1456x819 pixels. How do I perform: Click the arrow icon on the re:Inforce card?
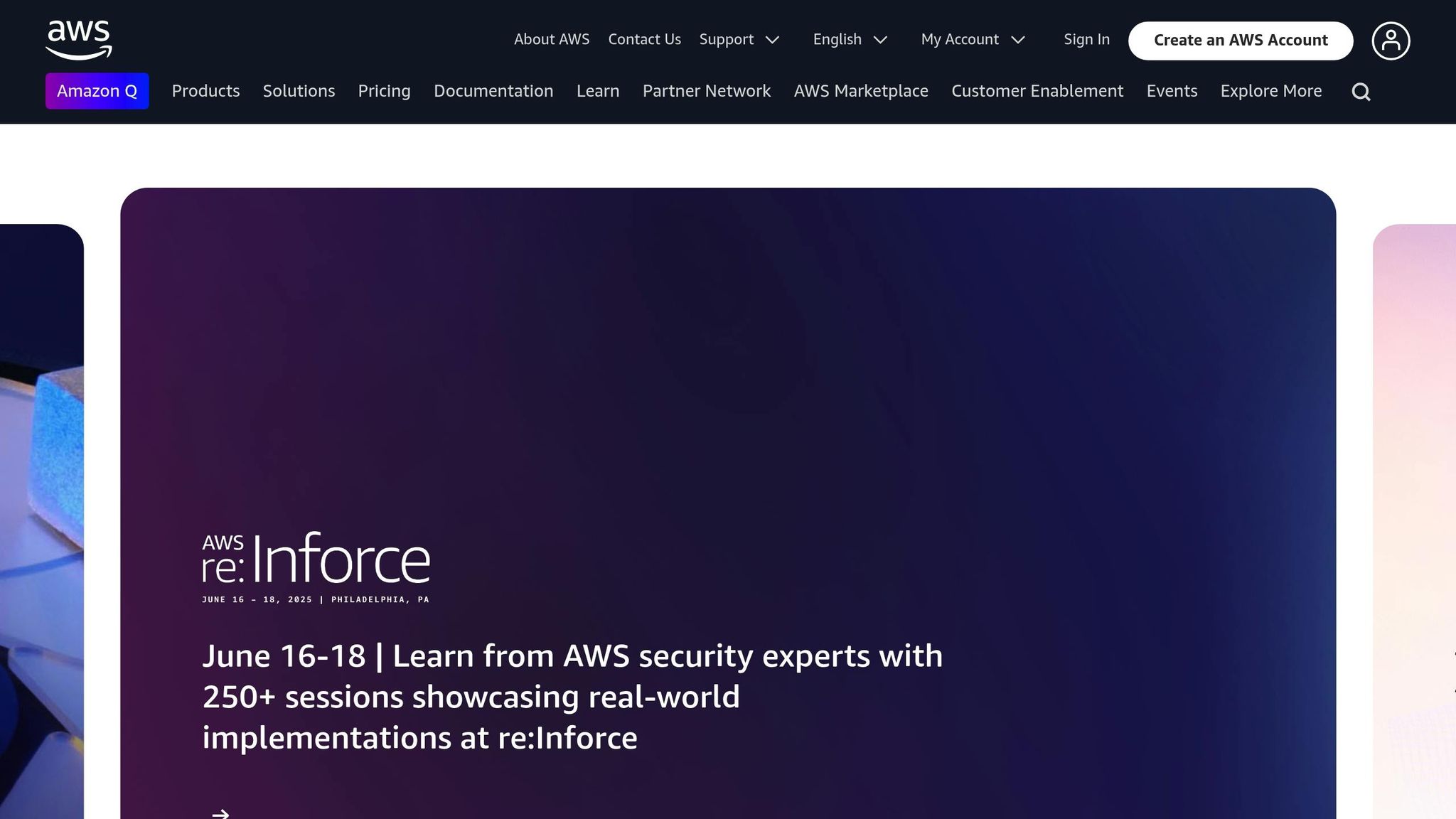[x=220, y=813]
